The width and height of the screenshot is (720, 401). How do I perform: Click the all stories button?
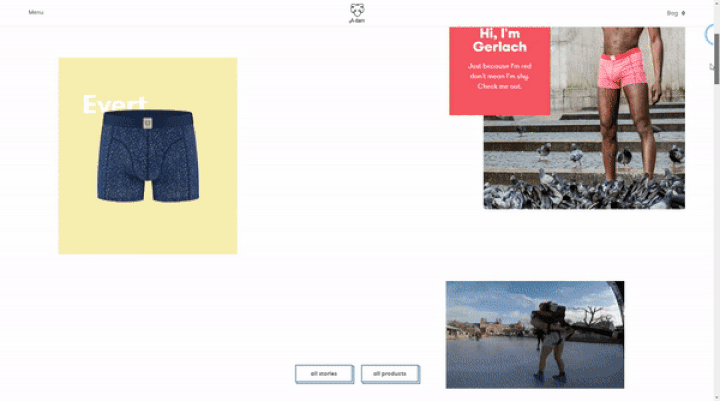click(324, 374)
